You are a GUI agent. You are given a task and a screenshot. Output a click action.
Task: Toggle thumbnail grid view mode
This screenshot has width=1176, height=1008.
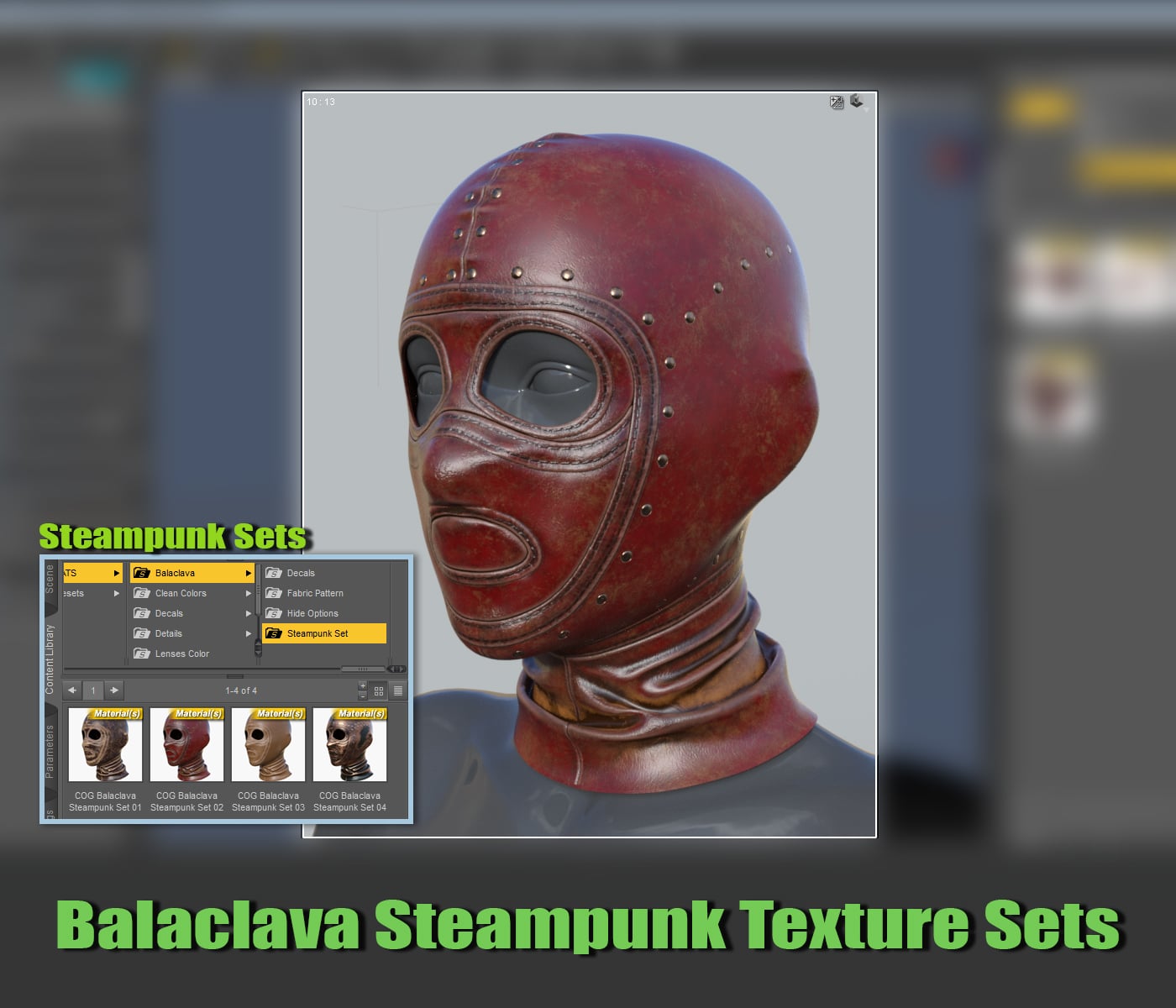coord(379,690)
